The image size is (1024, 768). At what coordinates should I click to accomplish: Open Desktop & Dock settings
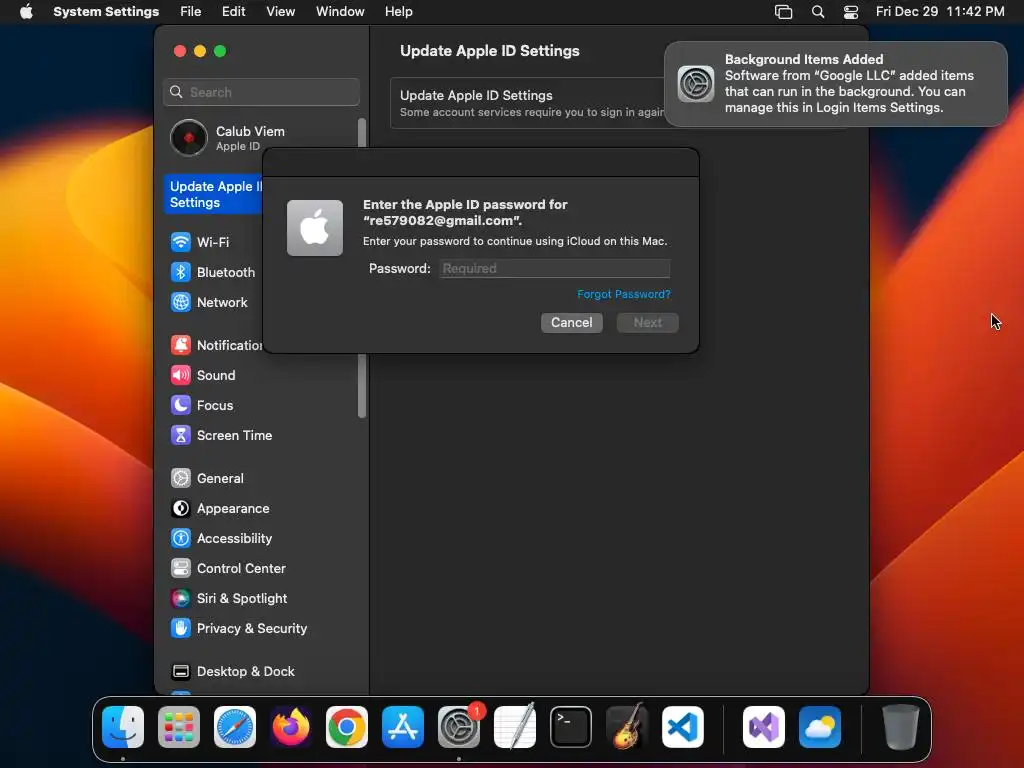click(232, 672)
